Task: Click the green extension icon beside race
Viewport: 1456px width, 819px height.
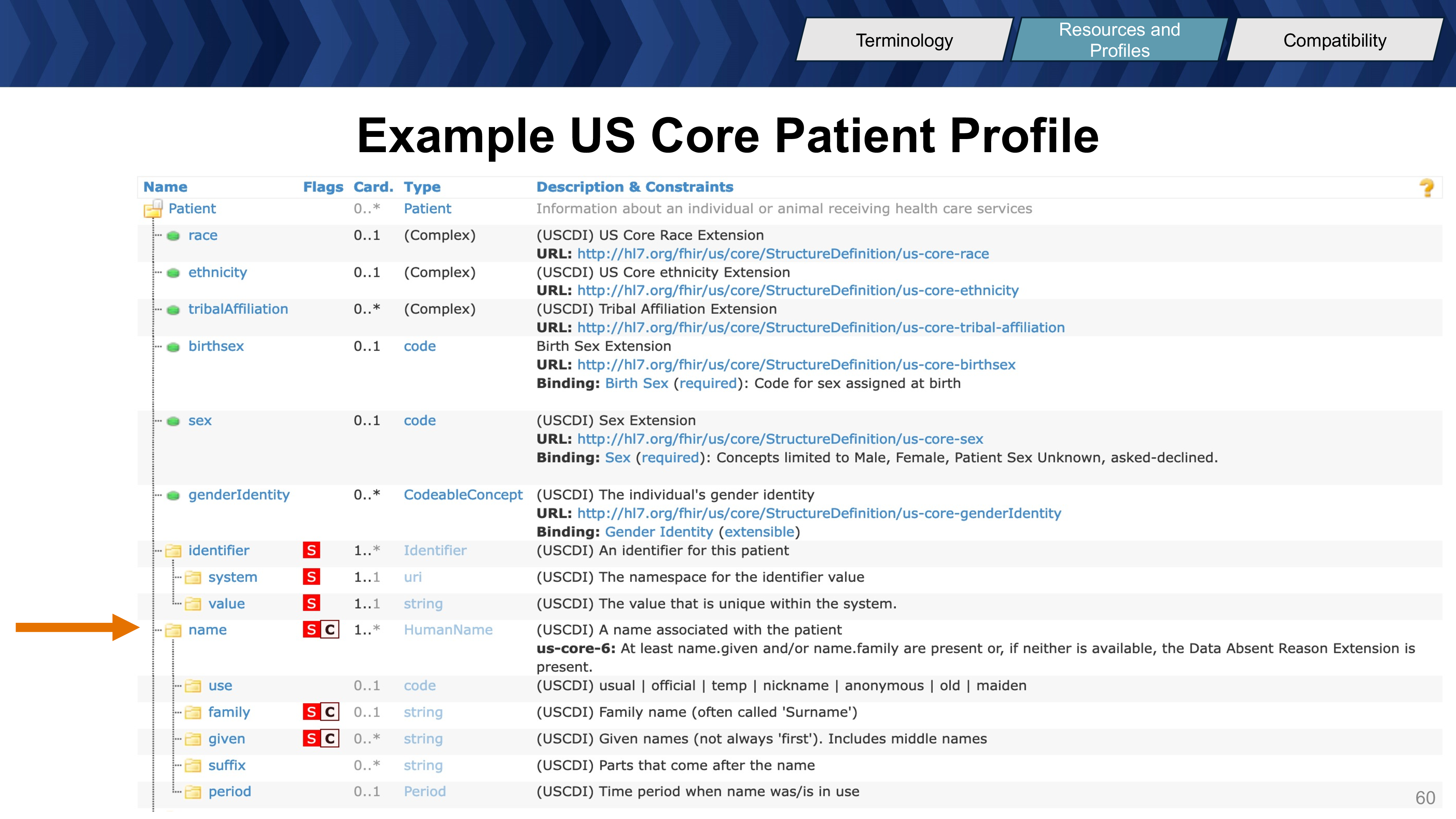Action: (x=174, y=236)
